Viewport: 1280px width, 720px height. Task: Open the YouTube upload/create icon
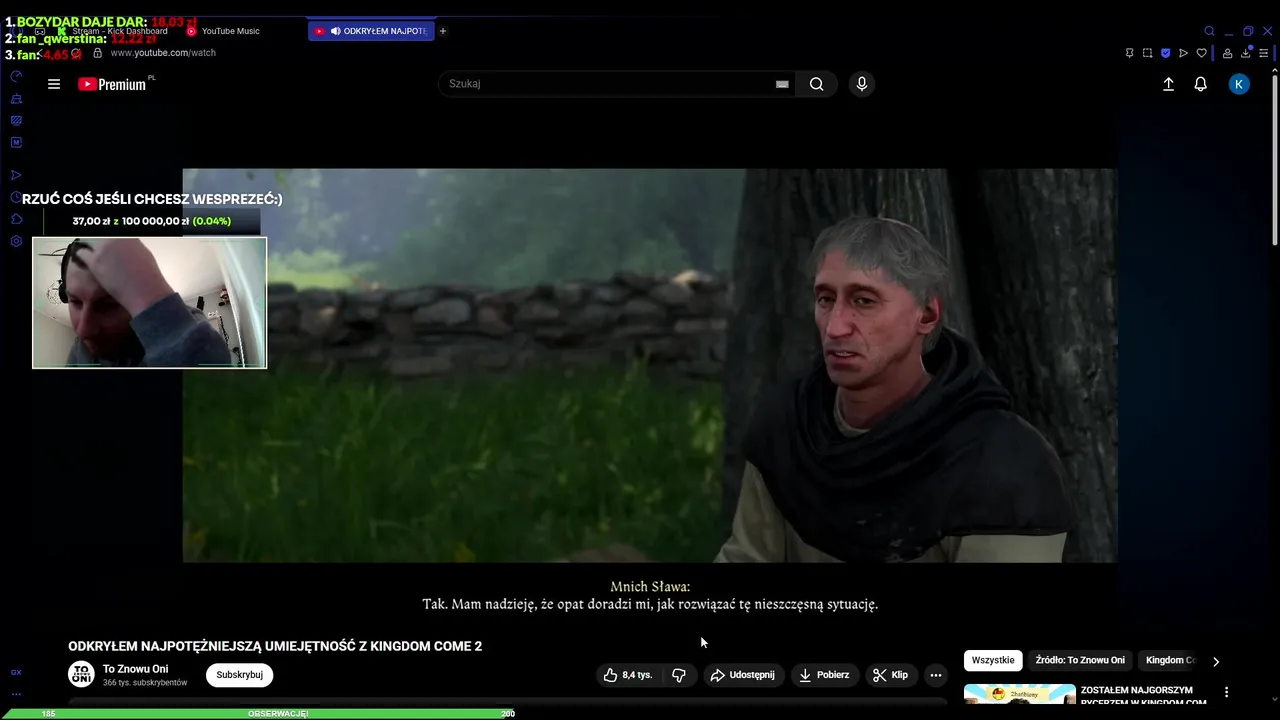(x=1168, y=84)
